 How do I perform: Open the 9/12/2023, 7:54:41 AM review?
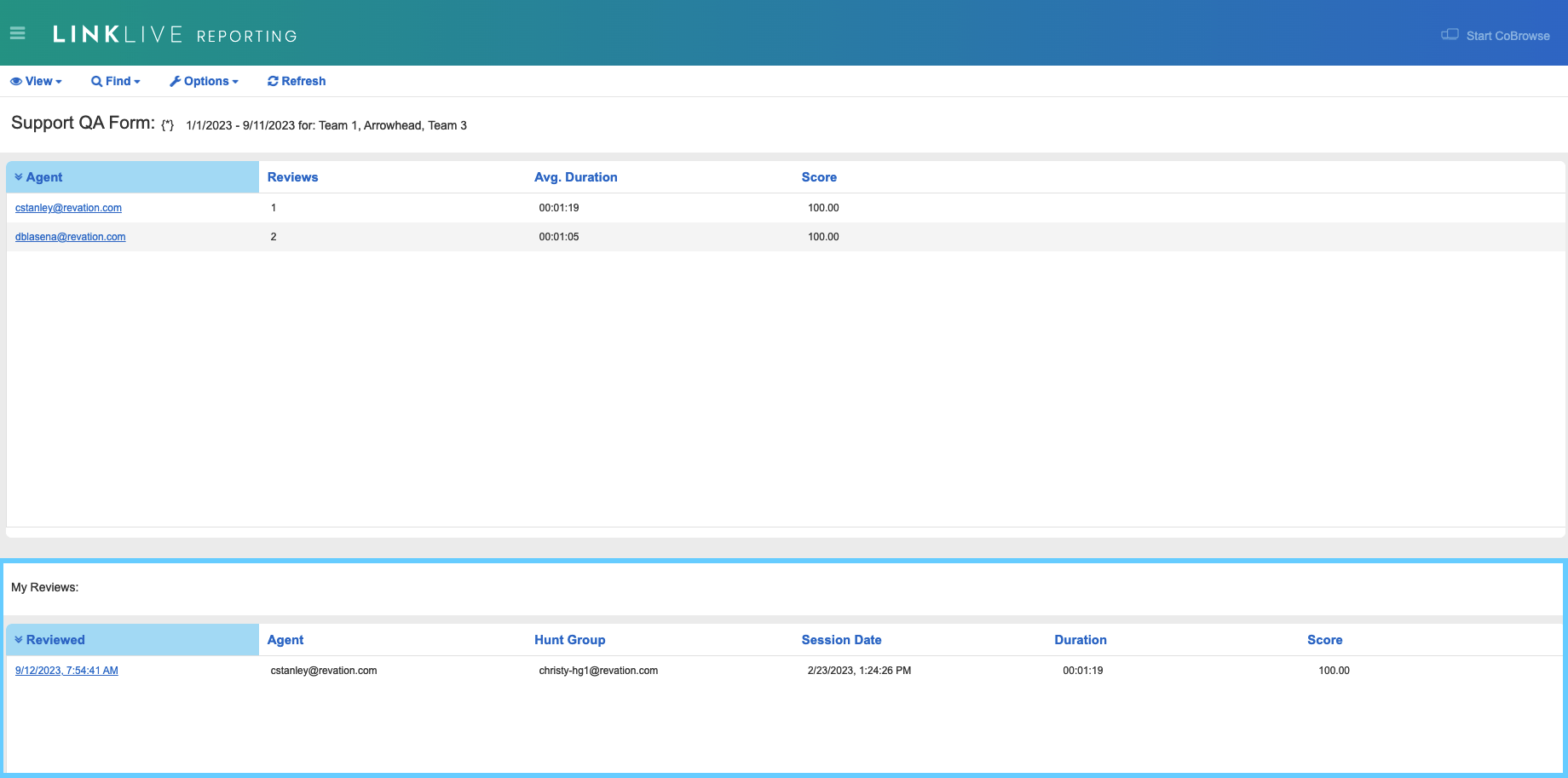pyautogui.click(x=66, y=671)
